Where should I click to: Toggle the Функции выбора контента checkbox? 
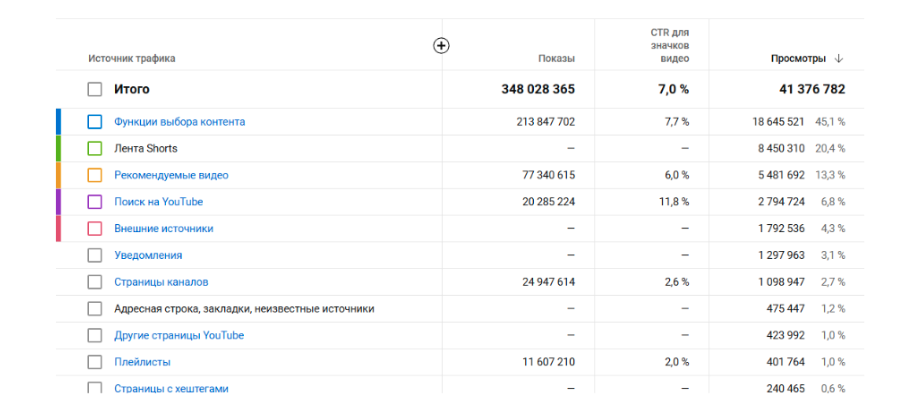tap(94, 122)
